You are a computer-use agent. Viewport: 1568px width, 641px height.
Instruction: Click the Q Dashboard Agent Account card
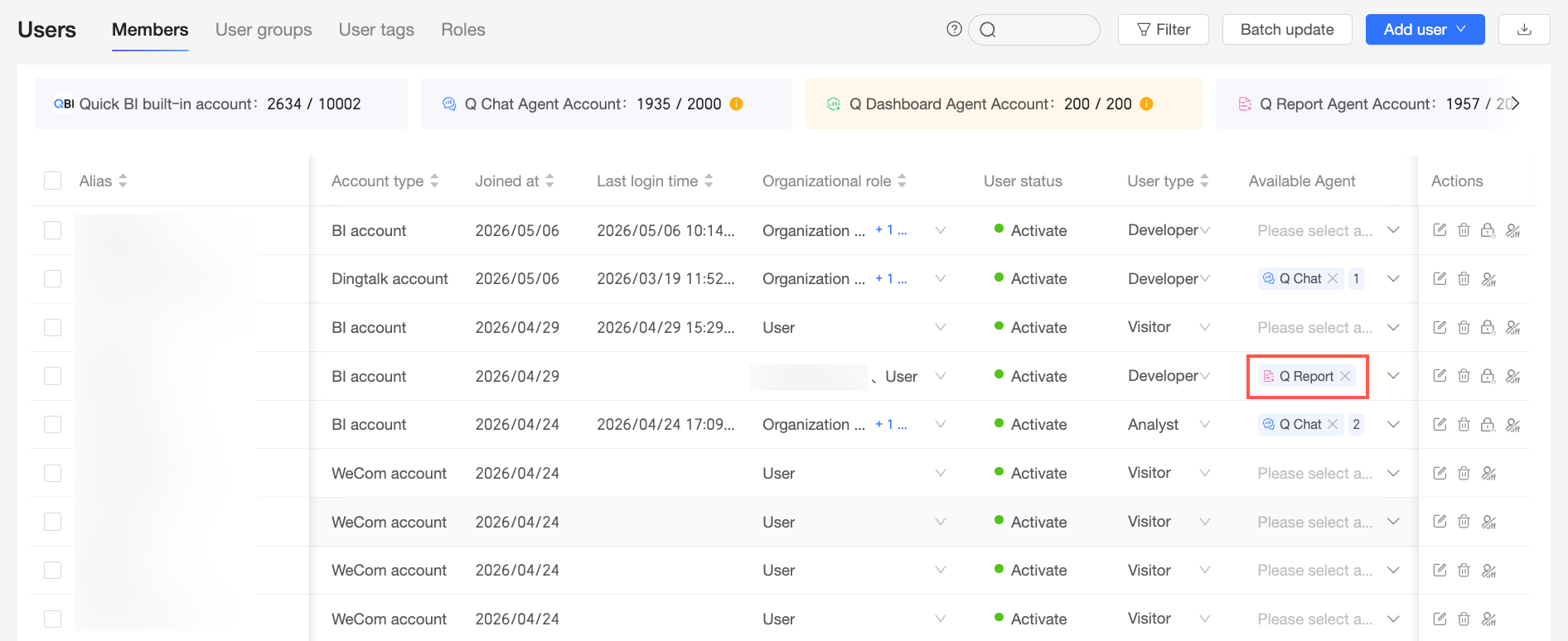pyautogui.click(x=1004, y=104)
